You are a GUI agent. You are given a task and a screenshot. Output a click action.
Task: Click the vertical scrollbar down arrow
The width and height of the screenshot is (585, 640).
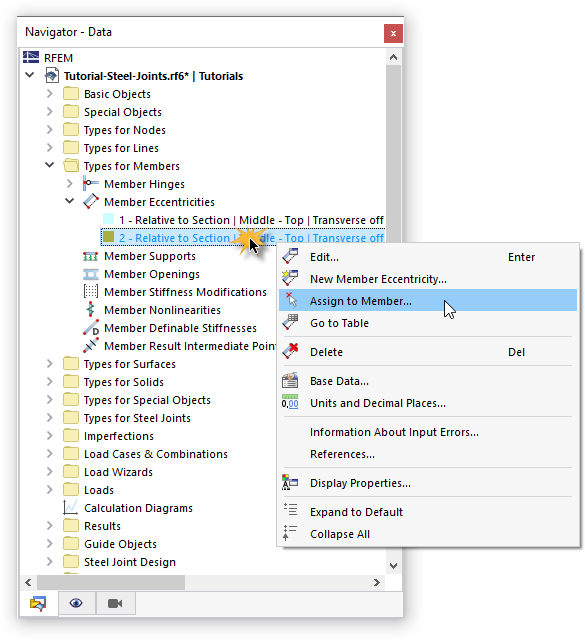pos(393,565)
